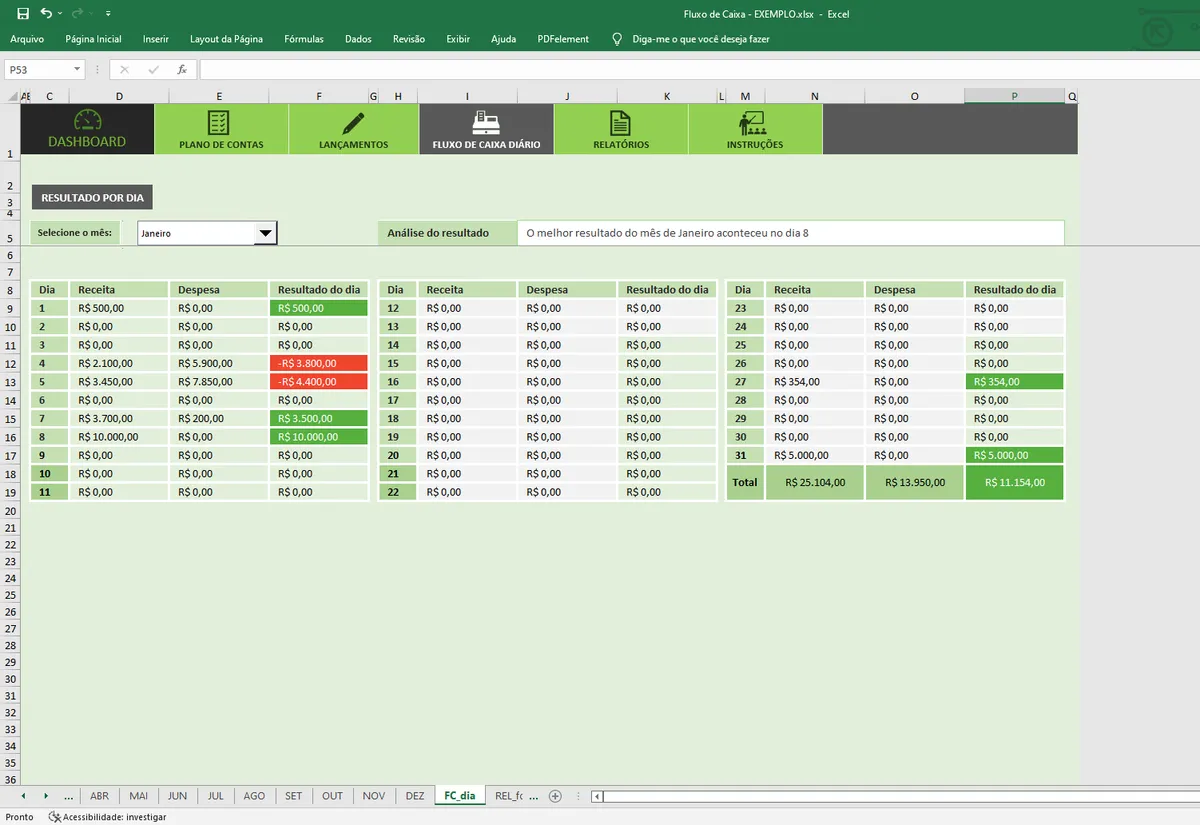The width and height of the screenshot is (1200, 825).
Task: Open Plano de Contas checklist icon
Action: (218, 123)
